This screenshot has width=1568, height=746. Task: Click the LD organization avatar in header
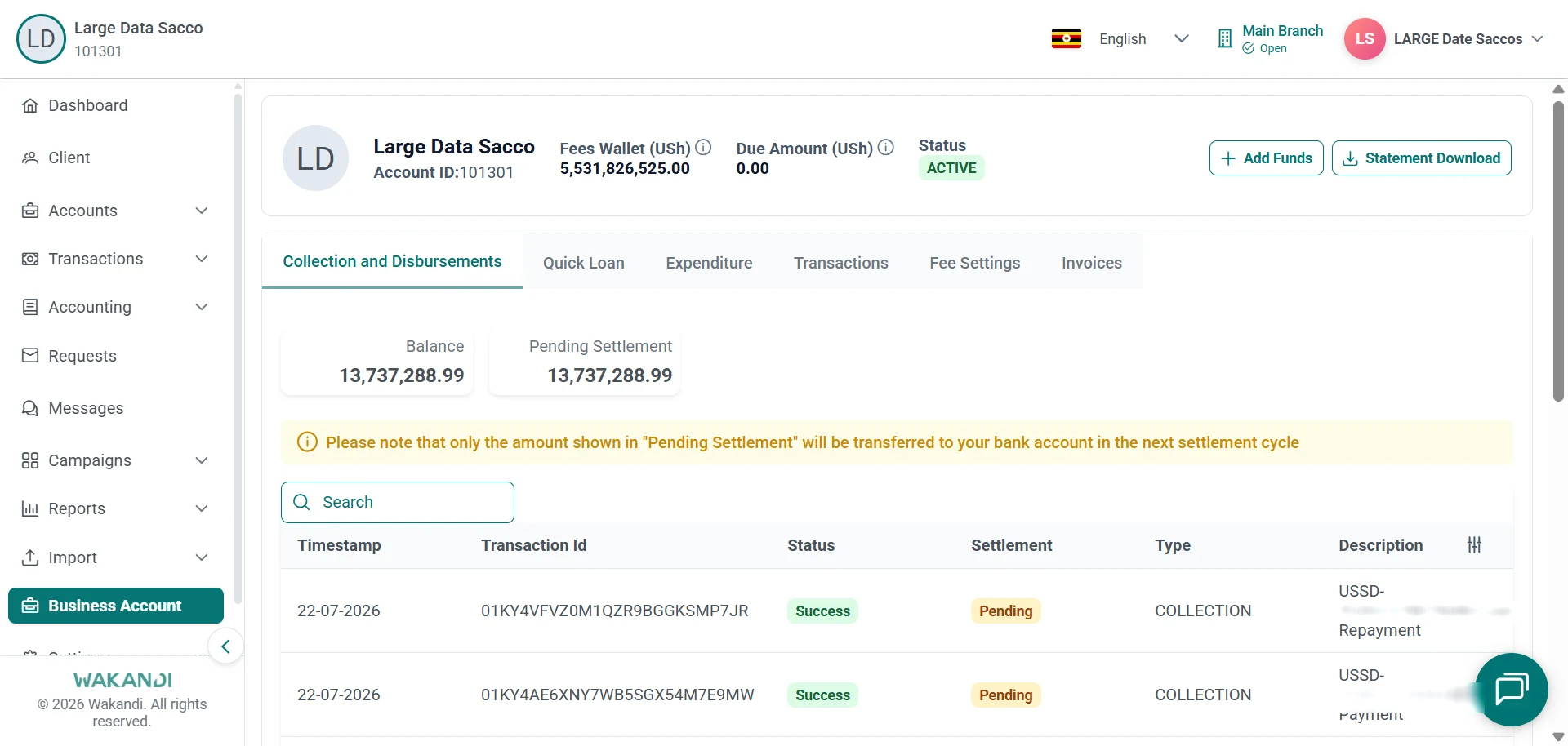tap(41, 38)
